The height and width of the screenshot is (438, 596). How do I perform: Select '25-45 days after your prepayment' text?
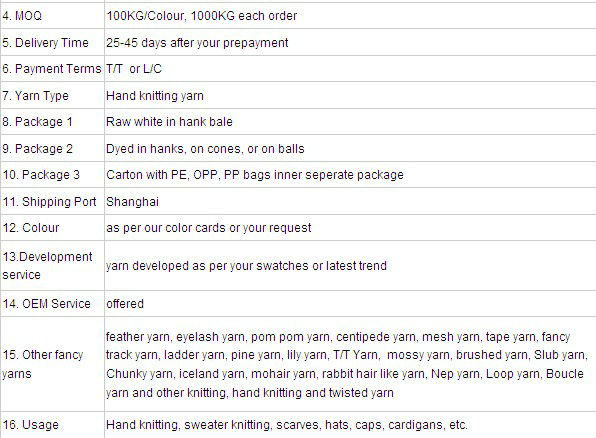coord(197,43)
